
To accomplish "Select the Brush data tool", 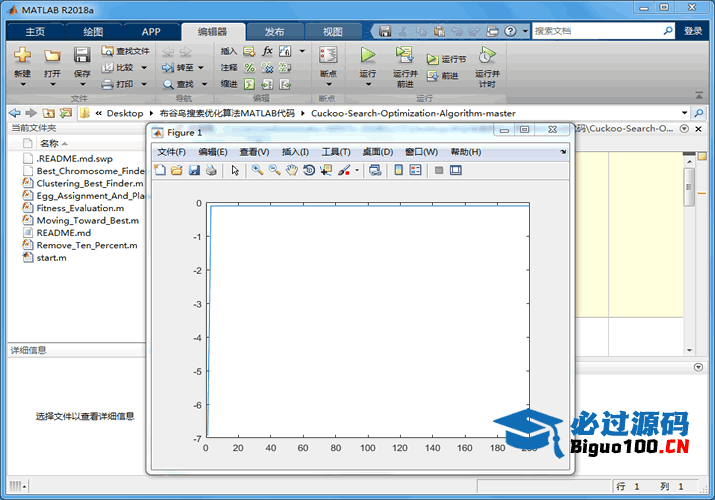I will pos(344,170).
